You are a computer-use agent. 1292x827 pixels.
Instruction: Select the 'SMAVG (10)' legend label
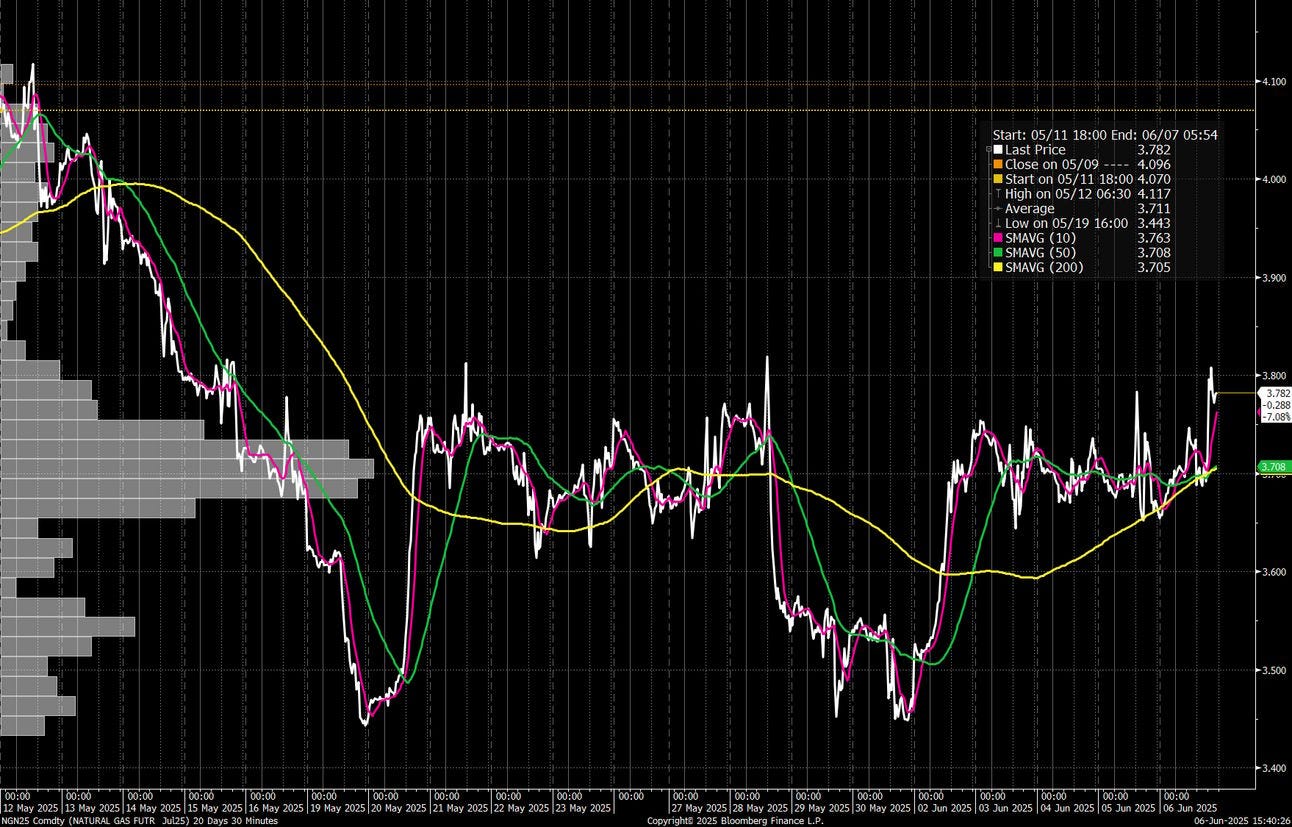pyautogui.click(x=1040, y=238)
